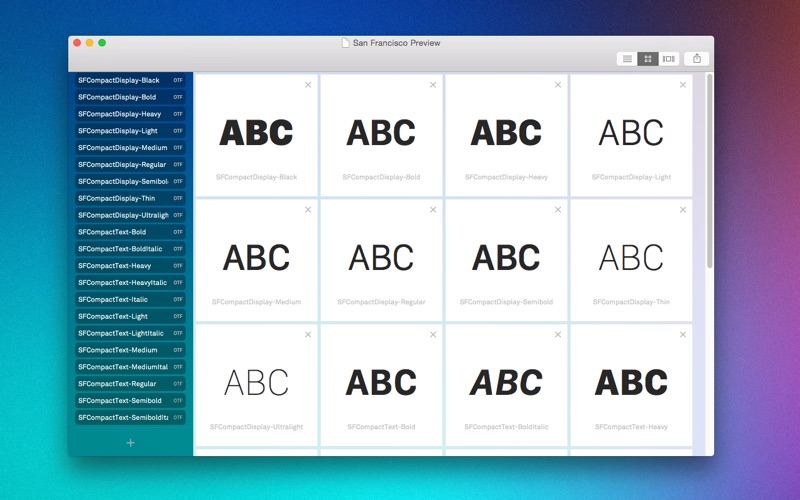
Task: Select SFCompactText-Italic in the sidebar list
Action: point(130,299)
